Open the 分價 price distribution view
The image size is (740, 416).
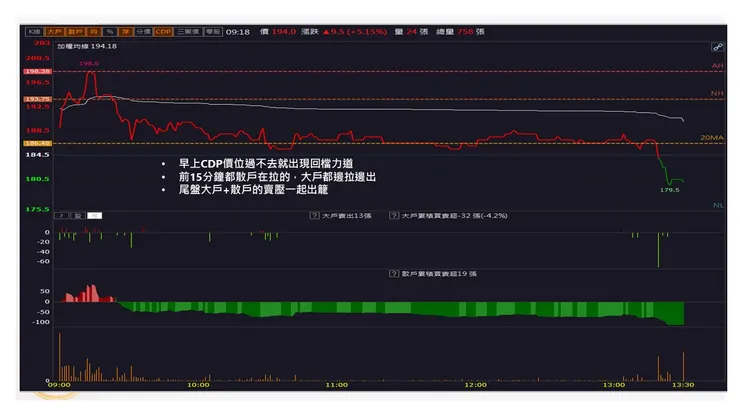[x=143, y=32]
